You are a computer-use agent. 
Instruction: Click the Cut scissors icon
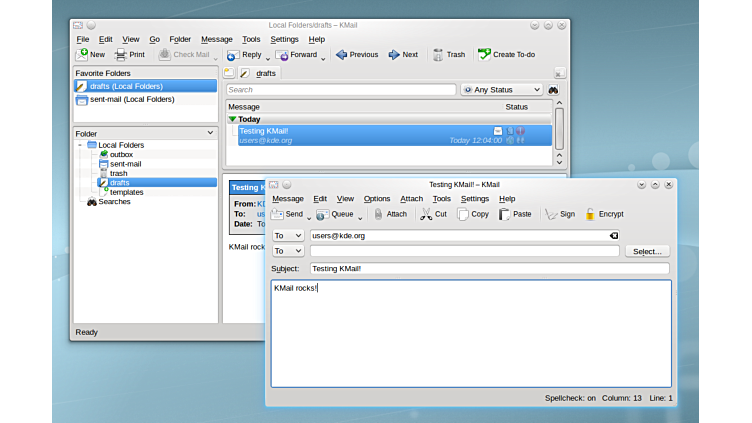click(426, 214)
